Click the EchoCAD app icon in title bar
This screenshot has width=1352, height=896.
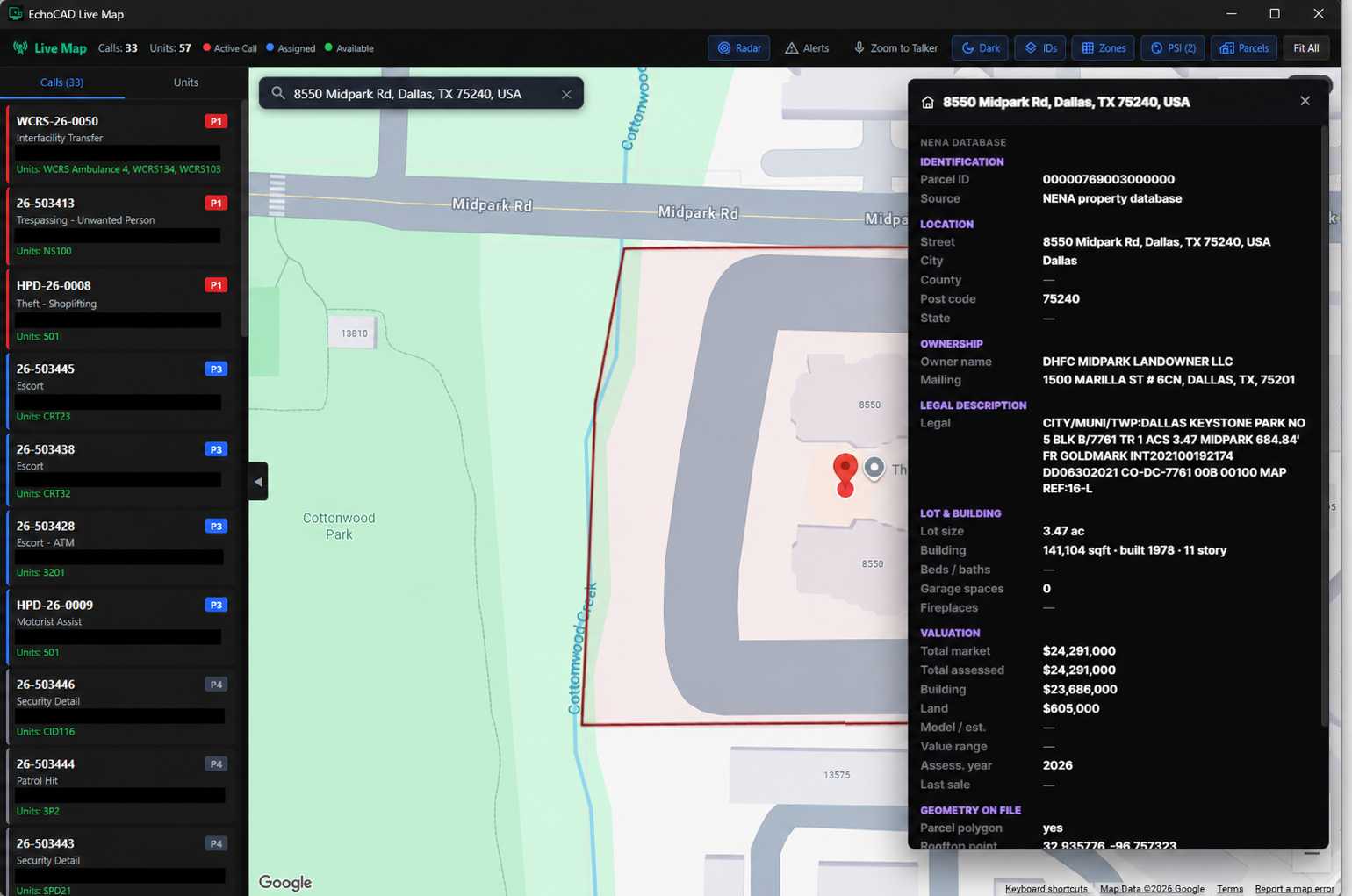16,14
